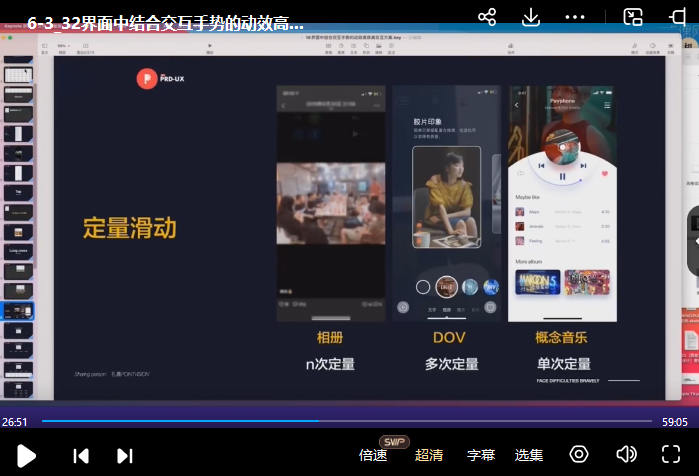Open the 倍速 playback speed menu
This screenshot has width=699, height=476.
373,455
